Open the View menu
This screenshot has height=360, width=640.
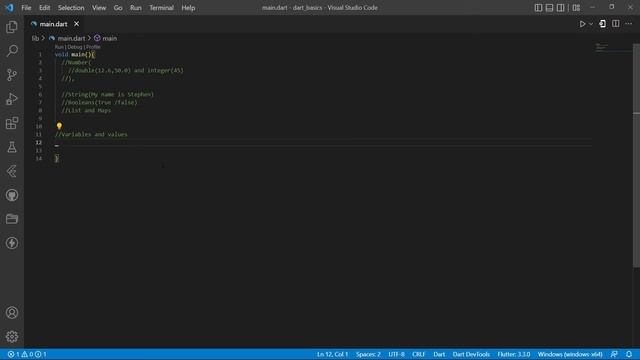pyautogui.click(x=99, y=8)
